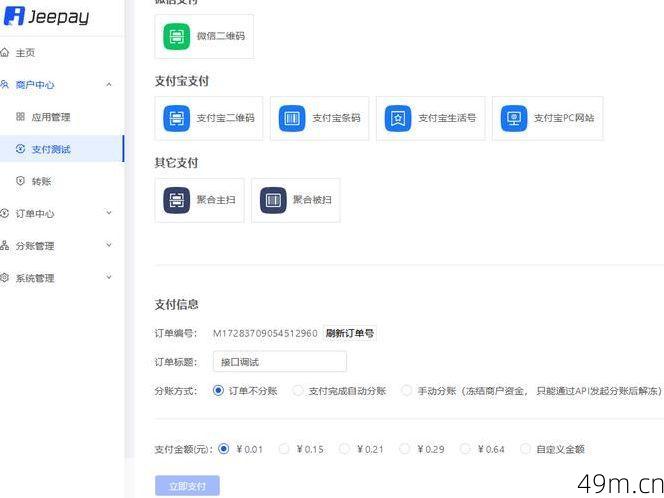The width and height of the screenshot is (664, 498).
Task: Expand the 订单中心 menu chevron
Action: 109,213
